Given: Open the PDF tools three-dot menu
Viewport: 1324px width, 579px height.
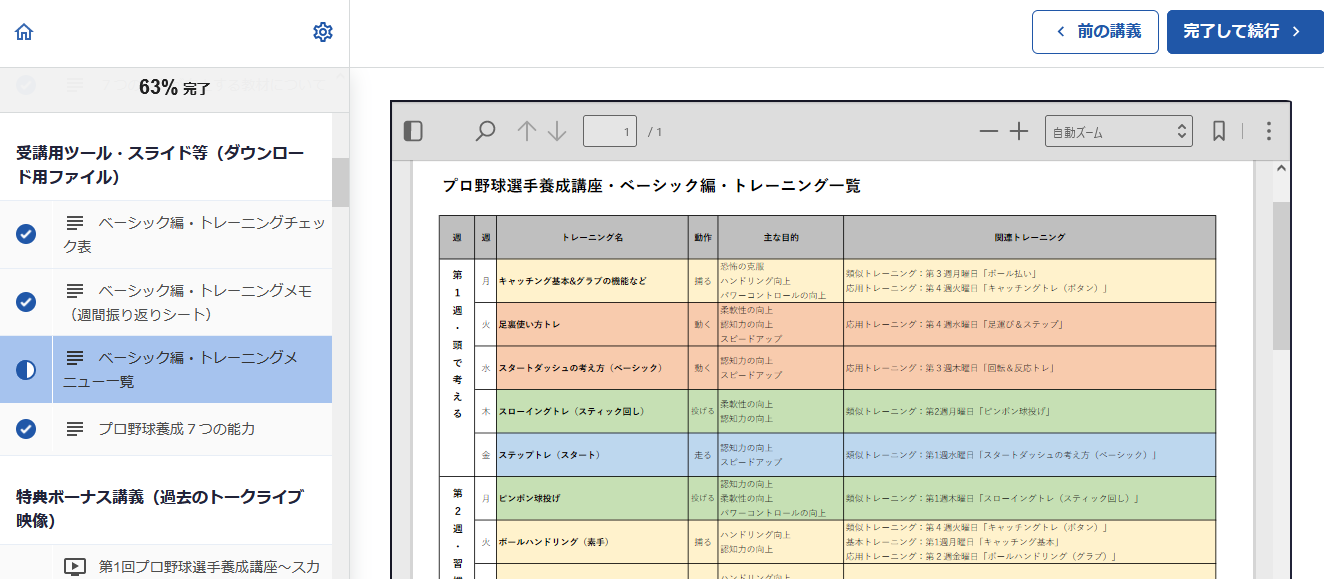Looking at the screenshot, I should coord(1268,131).
